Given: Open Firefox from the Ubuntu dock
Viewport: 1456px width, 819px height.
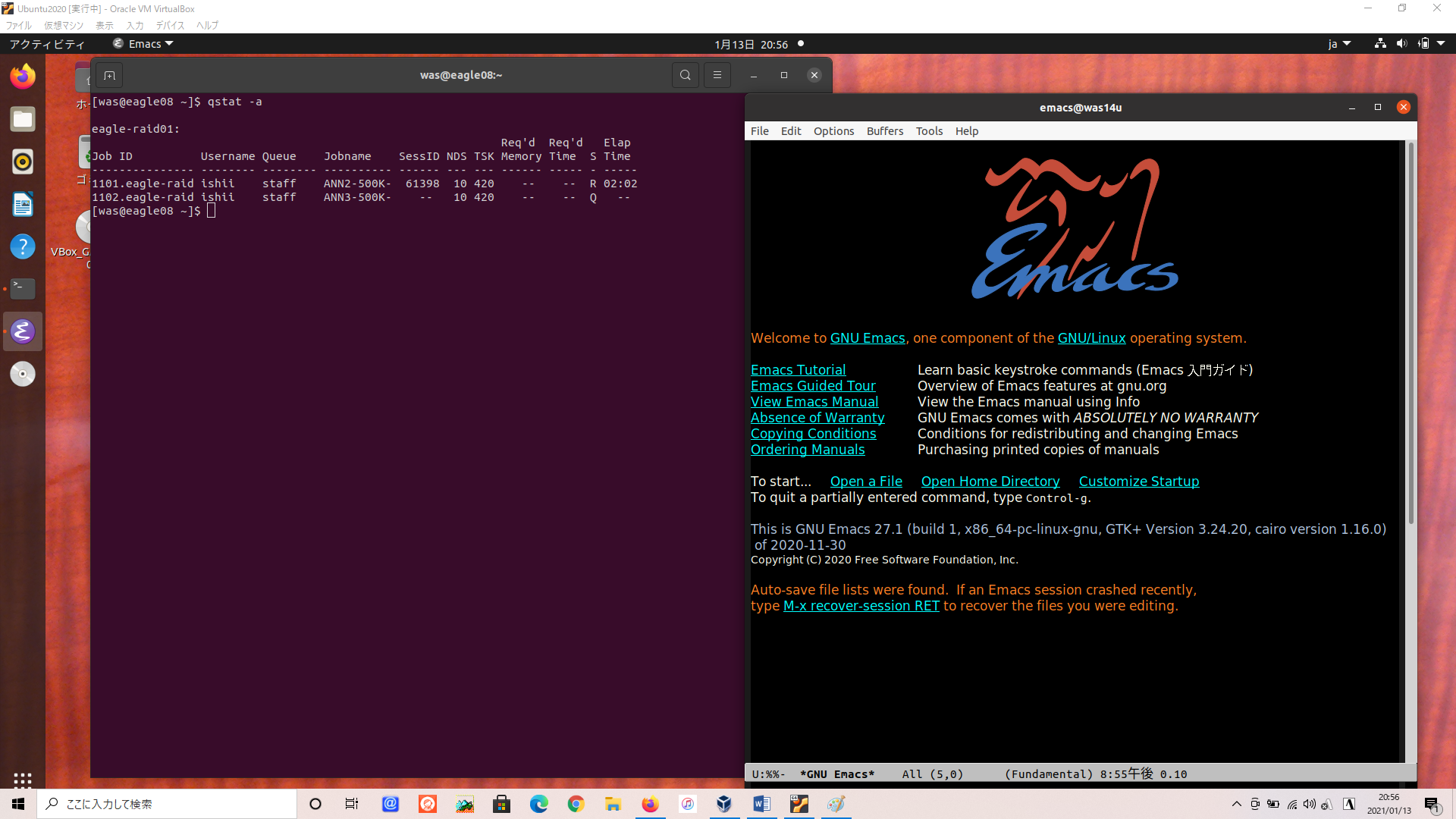Looking at the screenshot, I should pos(23,77).
